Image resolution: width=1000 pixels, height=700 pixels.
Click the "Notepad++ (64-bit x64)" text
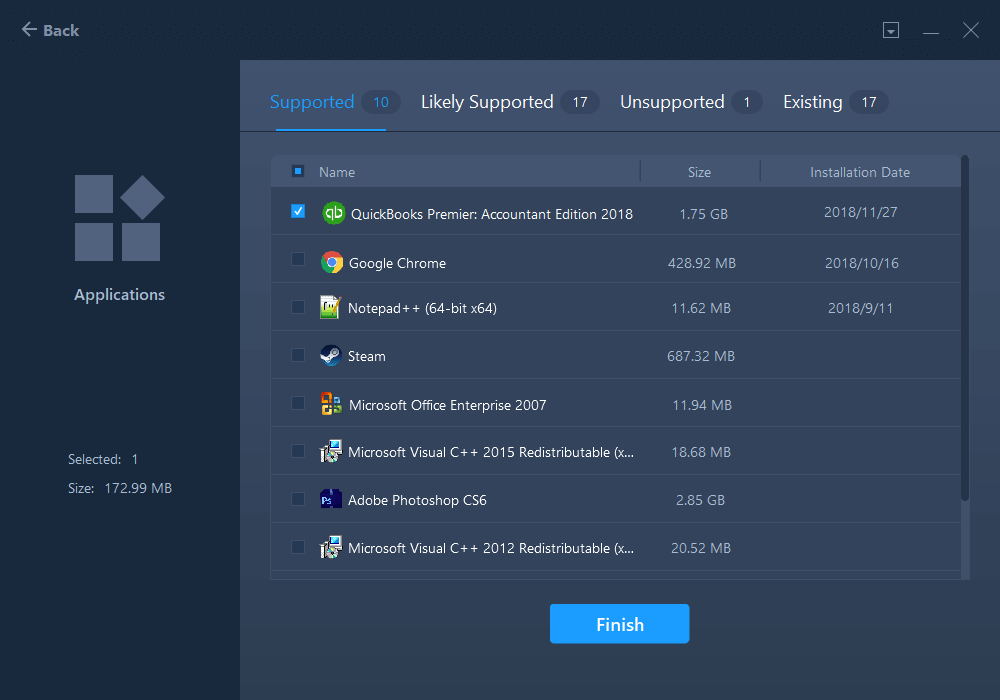[422, 308]
